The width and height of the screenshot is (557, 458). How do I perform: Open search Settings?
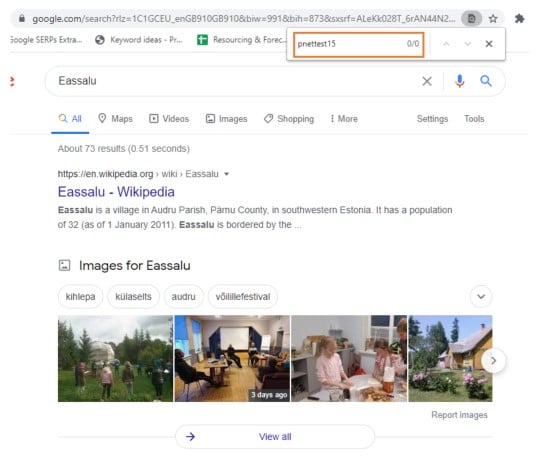[x=432, y=119]
